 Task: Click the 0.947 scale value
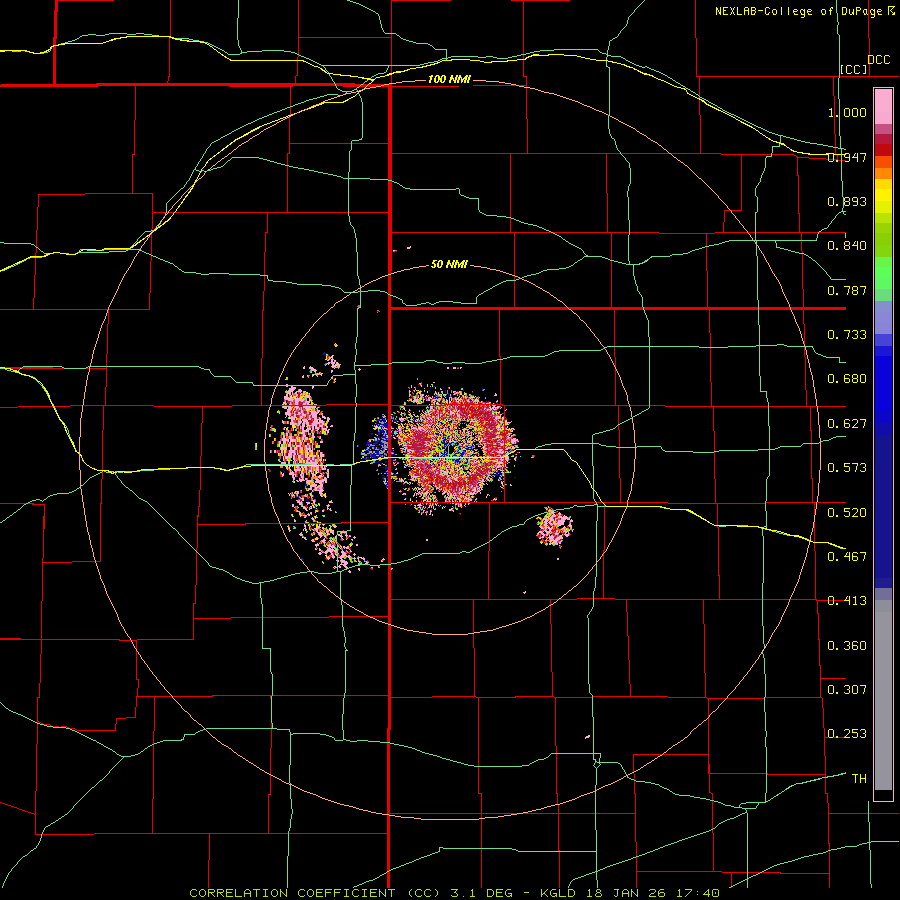click(x=847, y=157)
